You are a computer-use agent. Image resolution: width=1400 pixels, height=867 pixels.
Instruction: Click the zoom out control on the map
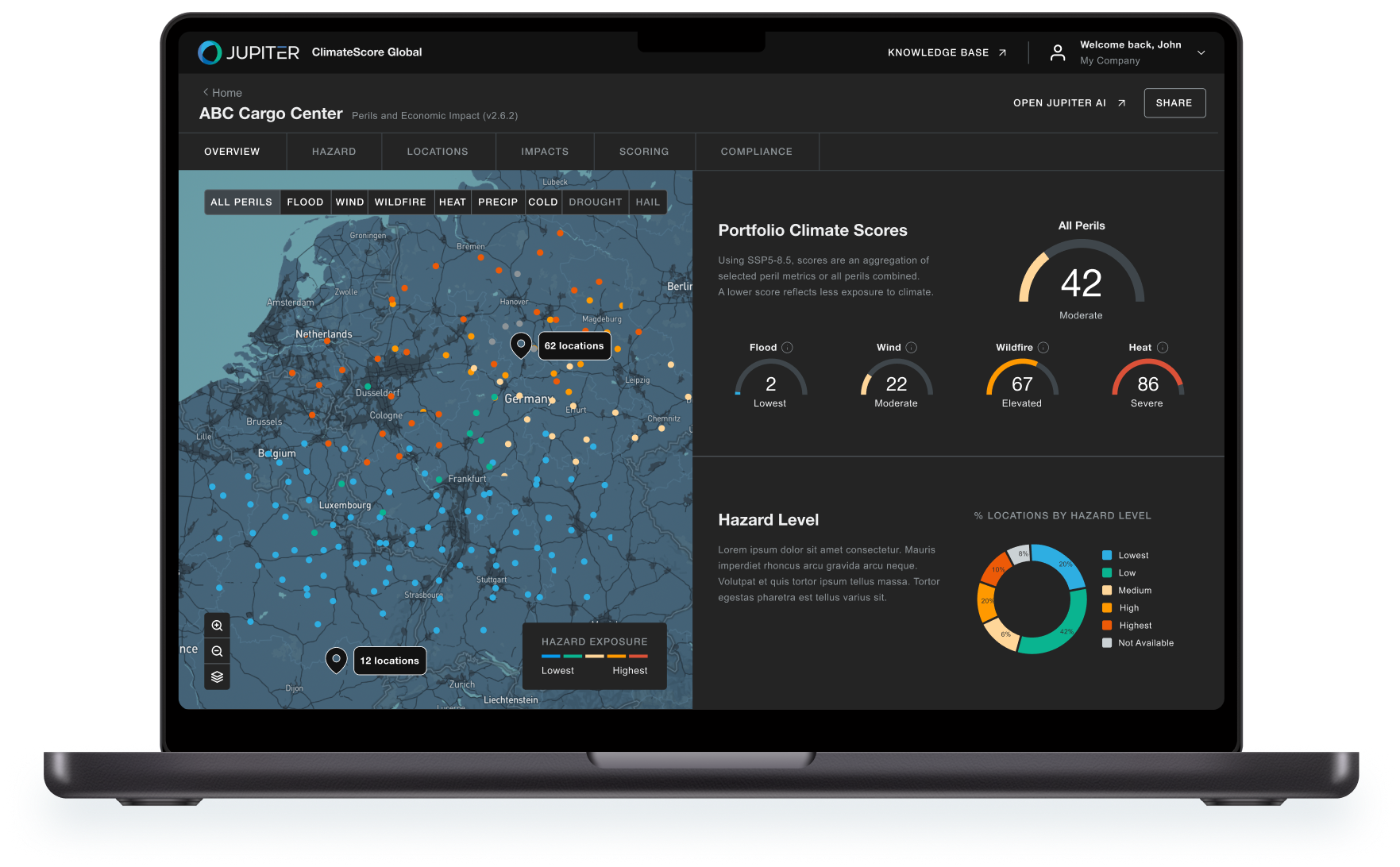(217, 650)
